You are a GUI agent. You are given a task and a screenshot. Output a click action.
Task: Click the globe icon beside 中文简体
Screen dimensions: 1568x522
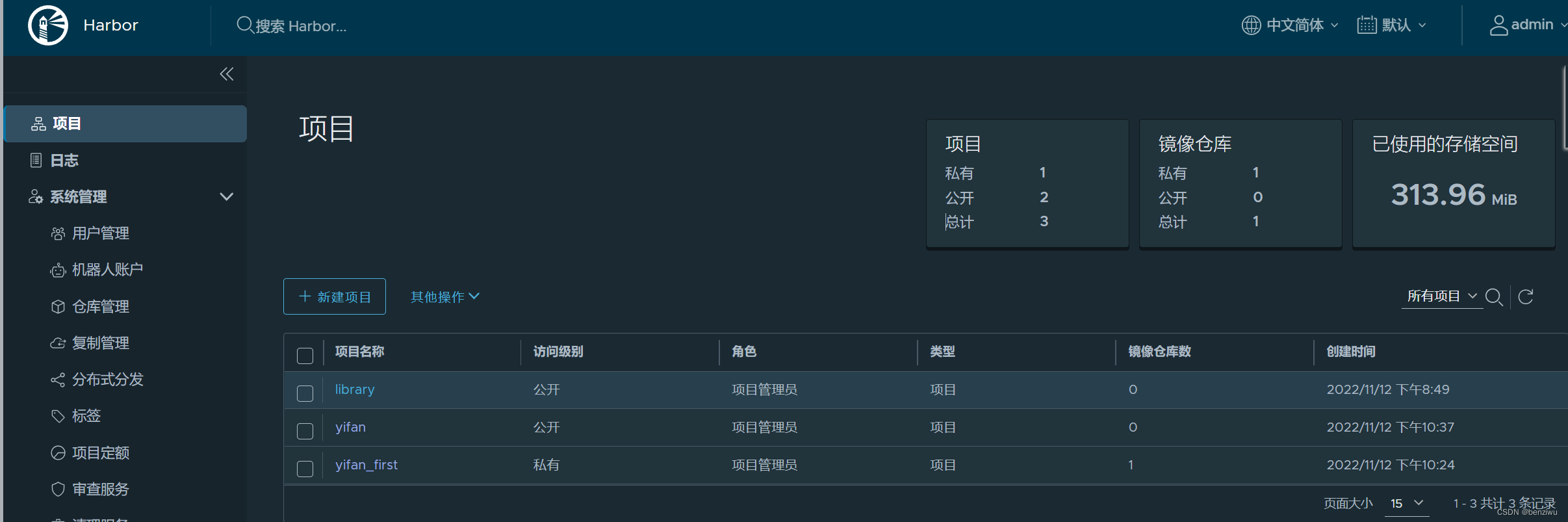click(x=1251, y=25)
